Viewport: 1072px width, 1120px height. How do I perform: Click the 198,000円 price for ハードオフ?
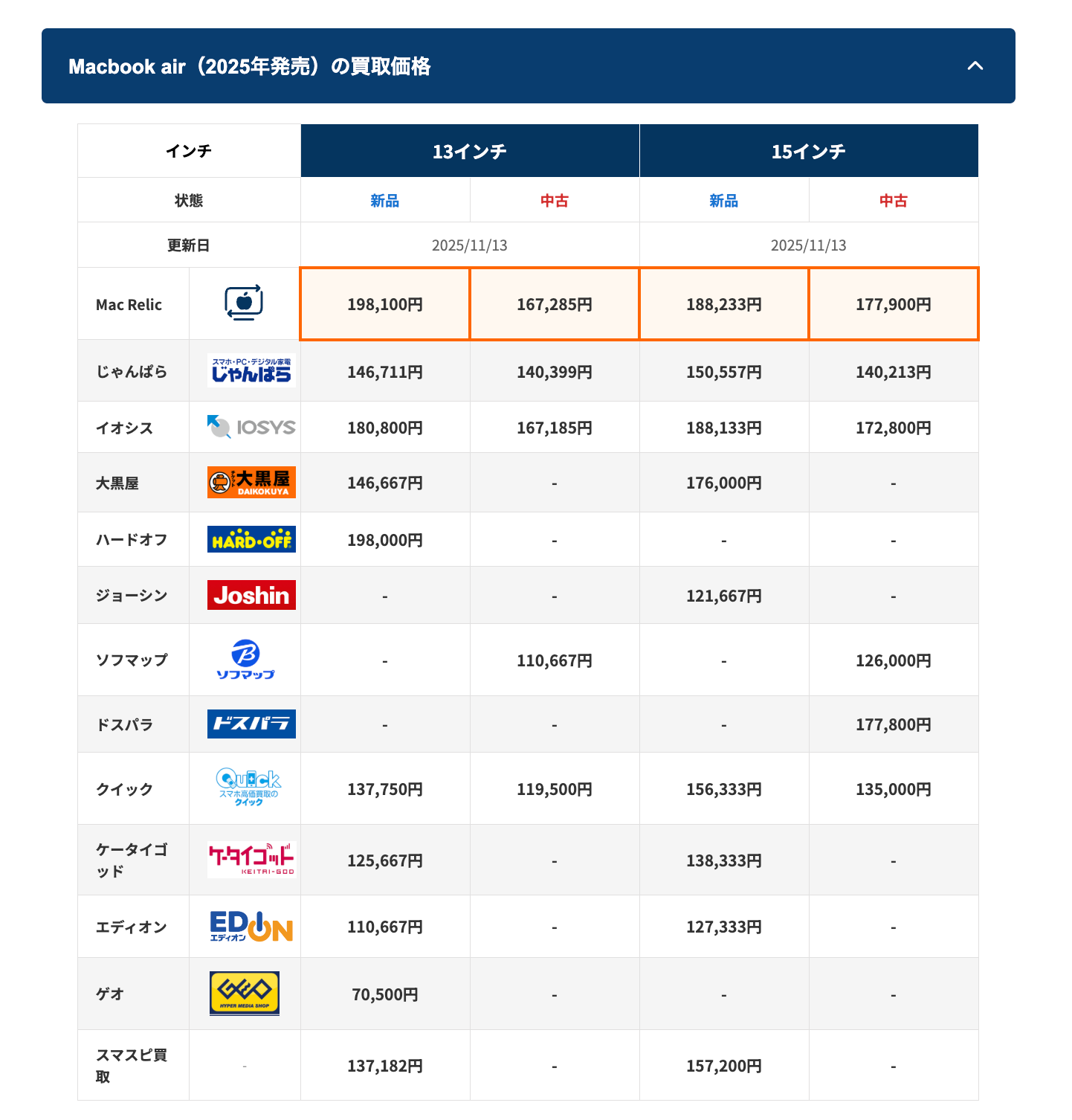(385, 540)
